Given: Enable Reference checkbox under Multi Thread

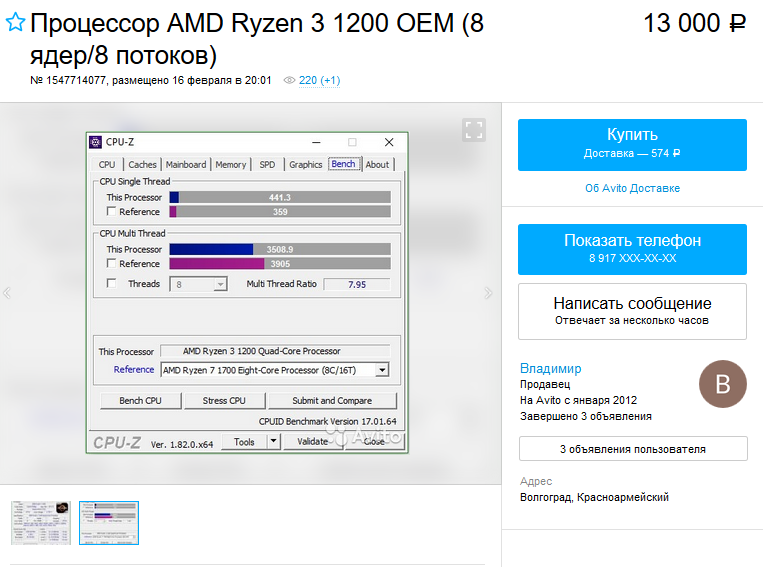Looking at the screenshot, I should 111,263.
